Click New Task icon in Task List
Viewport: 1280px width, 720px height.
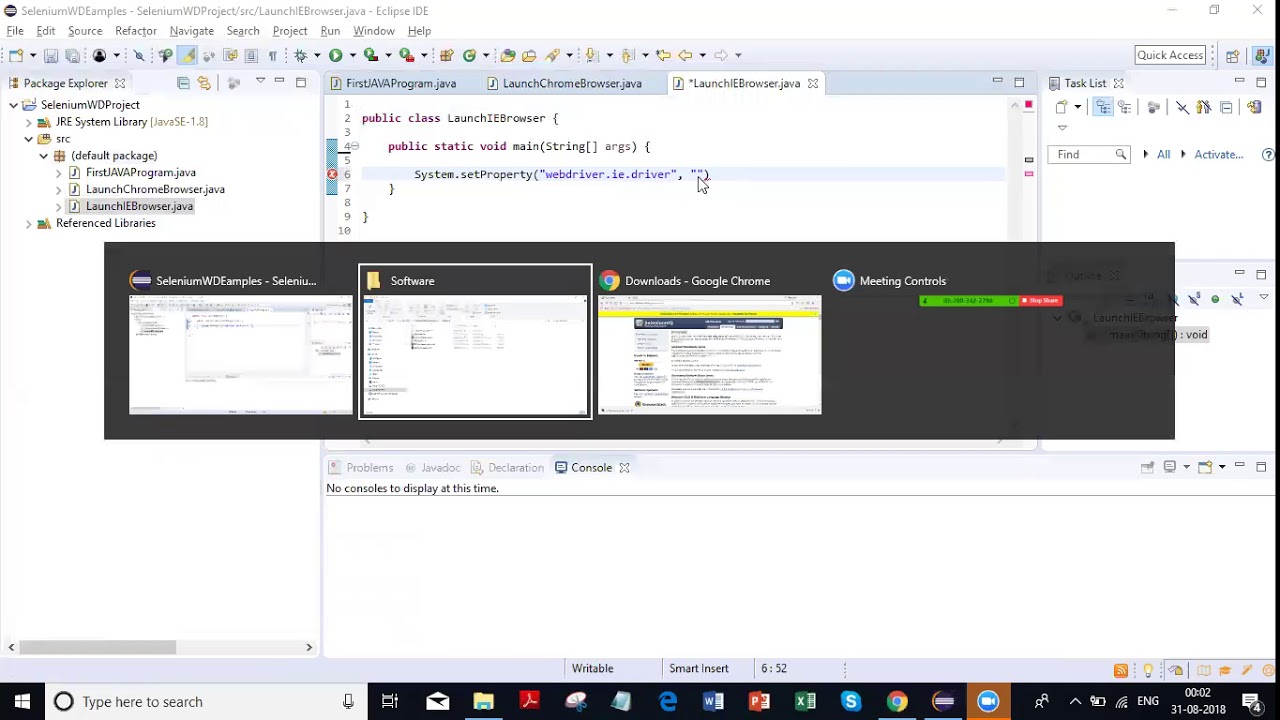(x=1062, y=107)
